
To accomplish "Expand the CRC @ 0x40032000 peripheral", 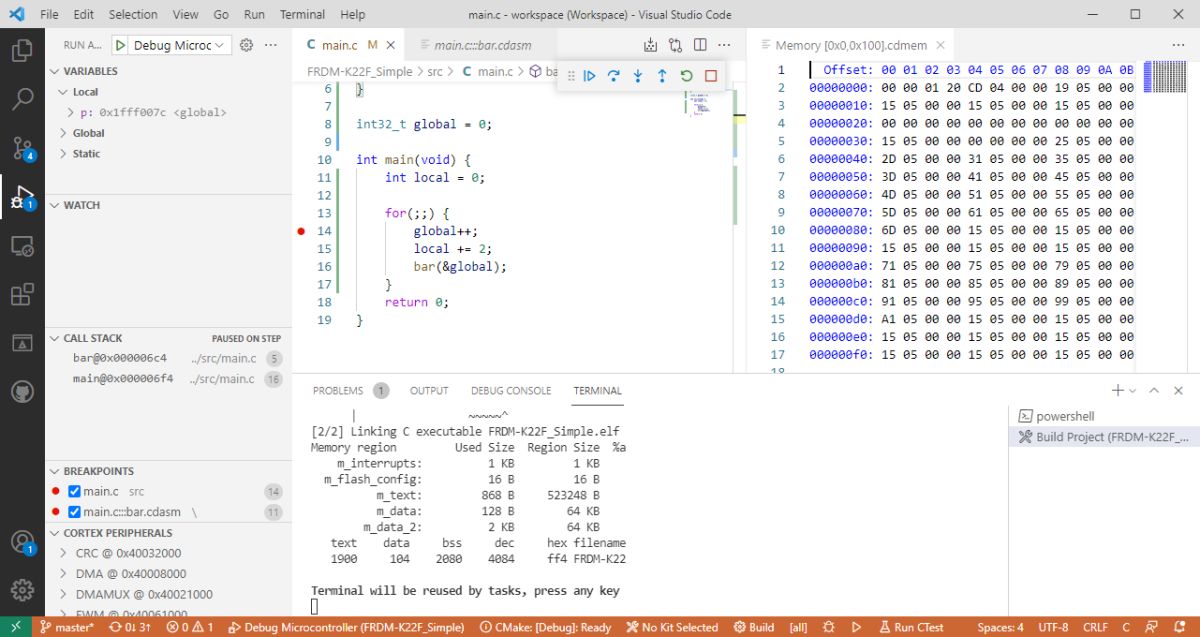I will [64, 553].
